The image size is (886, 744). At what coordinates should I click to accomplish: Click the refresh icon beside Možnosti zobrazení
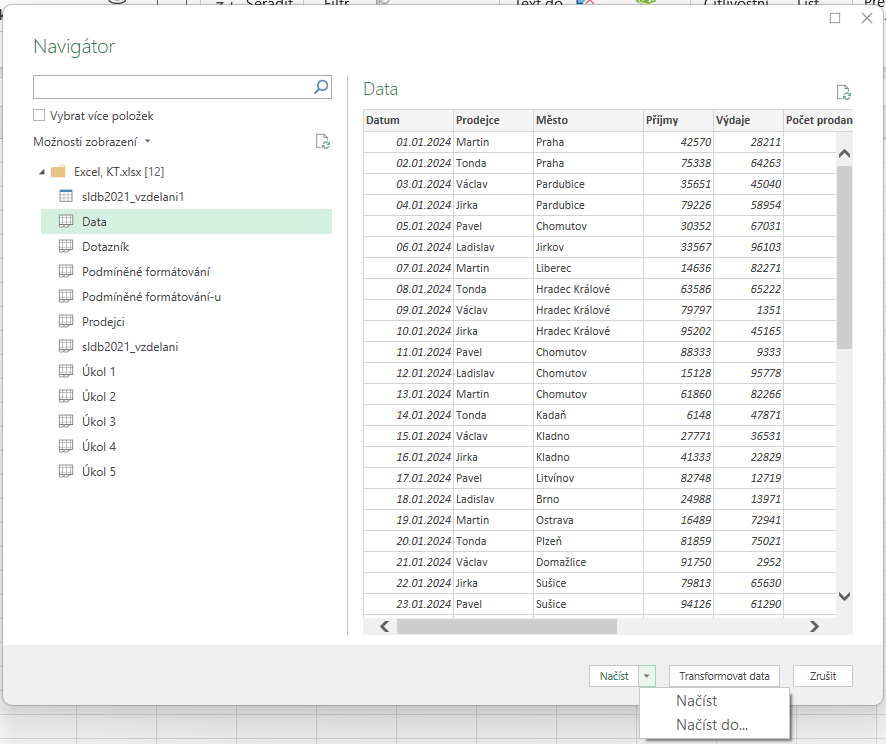point(322,142)
